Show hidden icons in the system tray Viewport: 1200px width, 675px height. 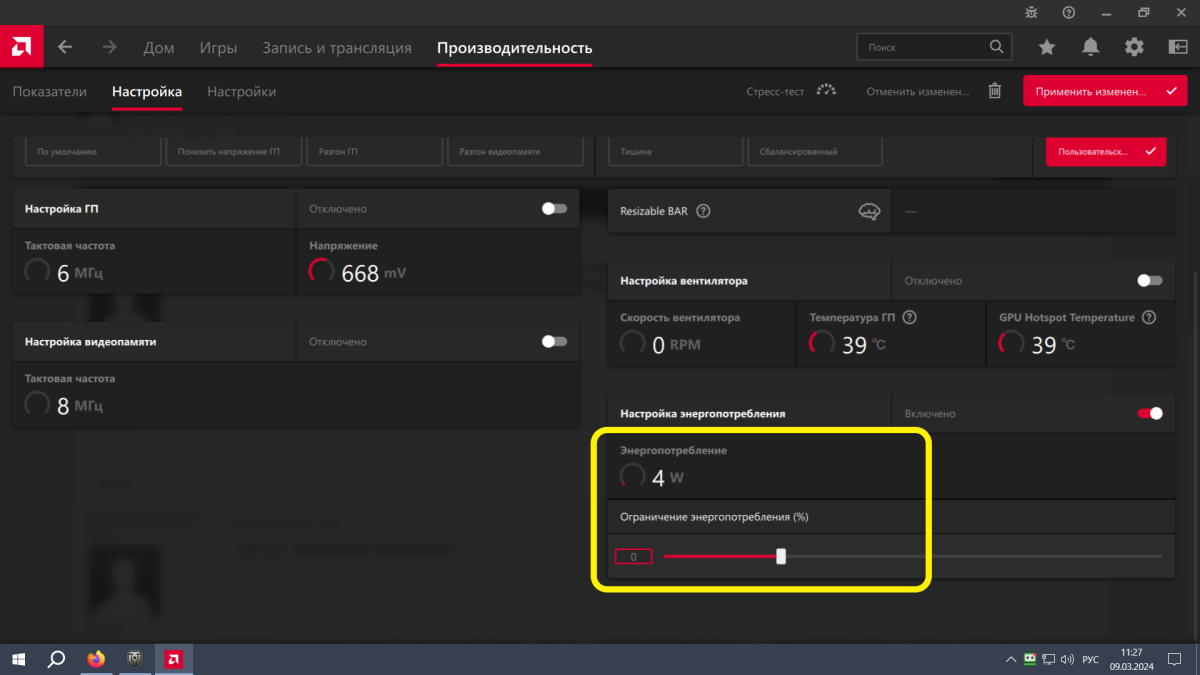[x=1009, y=659]
